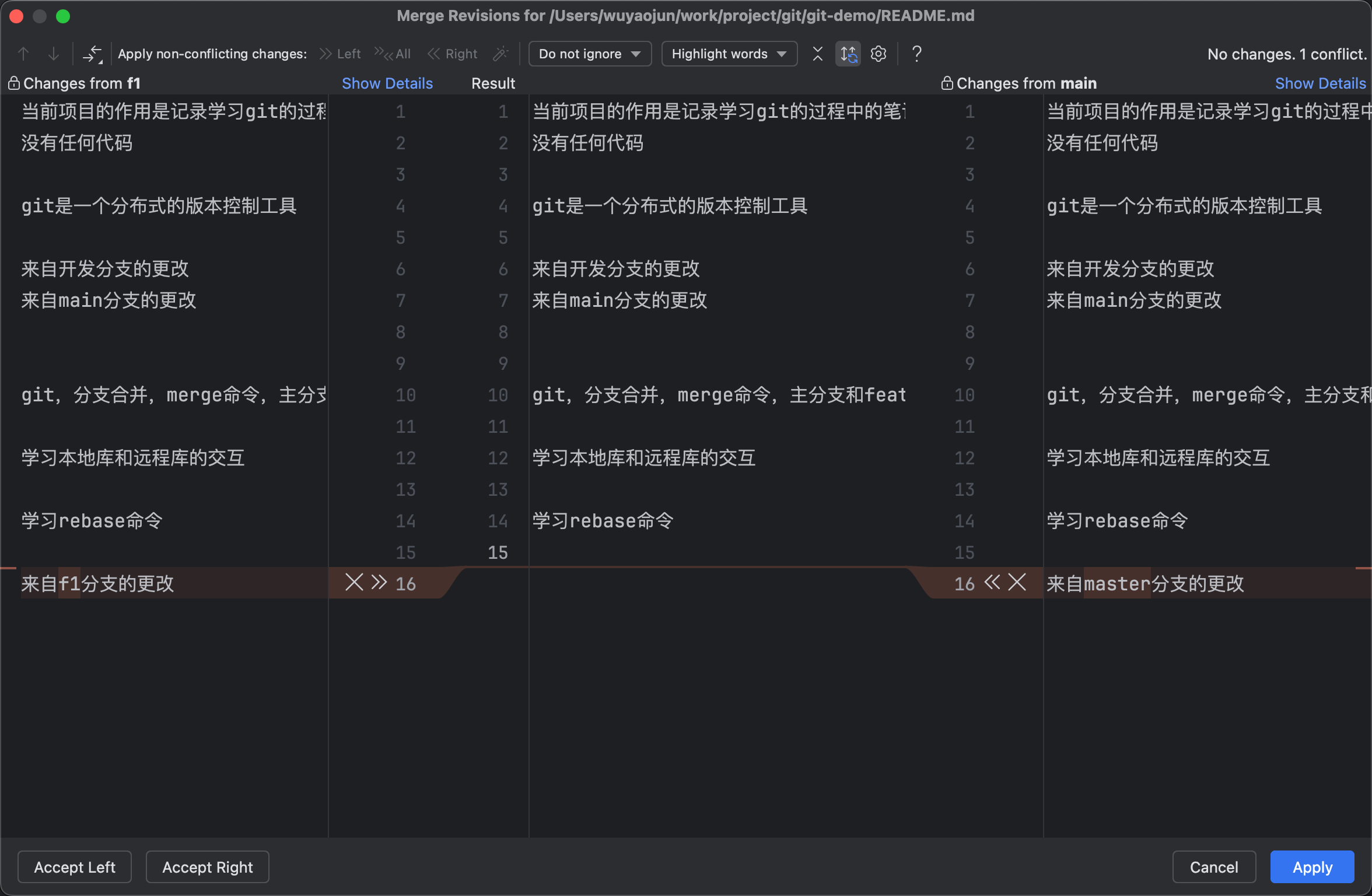Click '学习rebase命令' in the Result pane
This screenshot has width=1372, height=896.
click(603, 520)
